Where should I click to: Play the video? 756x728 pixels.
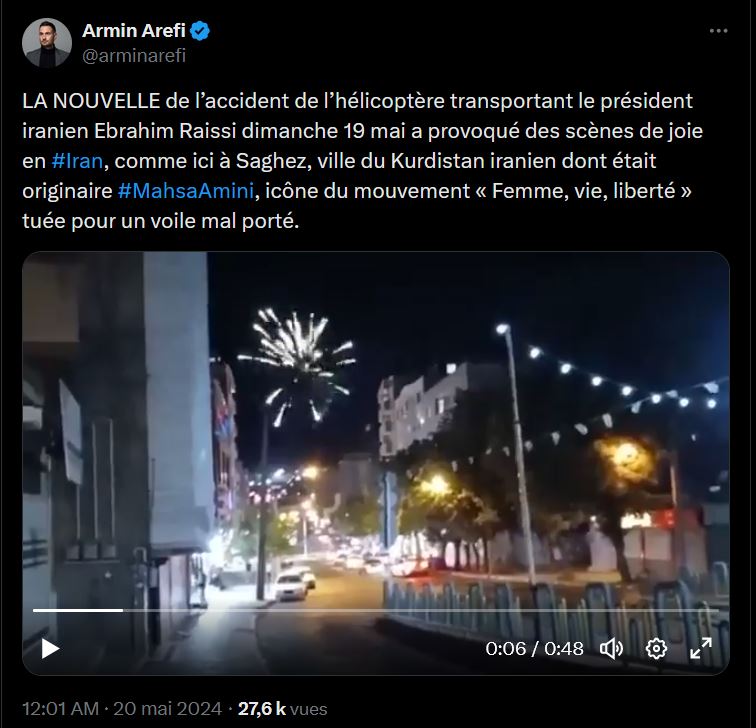pos(50,648)
